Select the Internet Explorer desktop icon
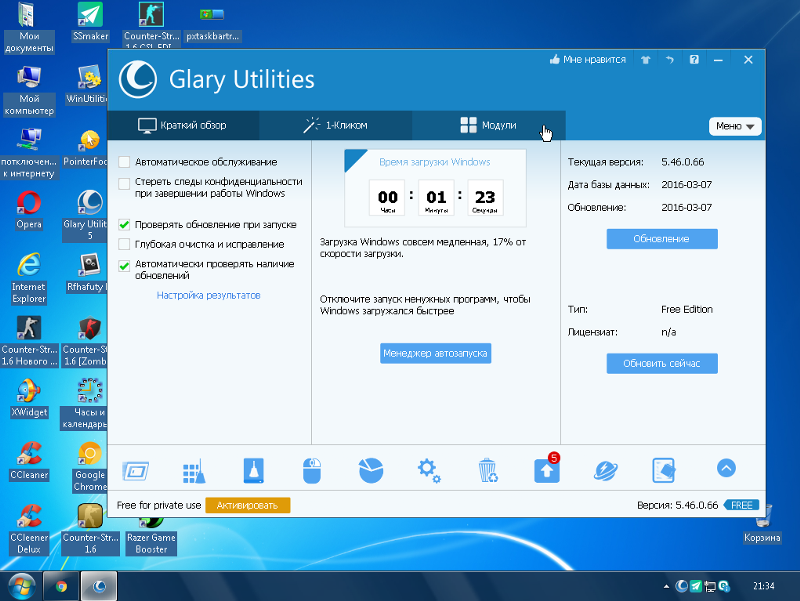Screen dimensions: 800x601 [29, 279]
